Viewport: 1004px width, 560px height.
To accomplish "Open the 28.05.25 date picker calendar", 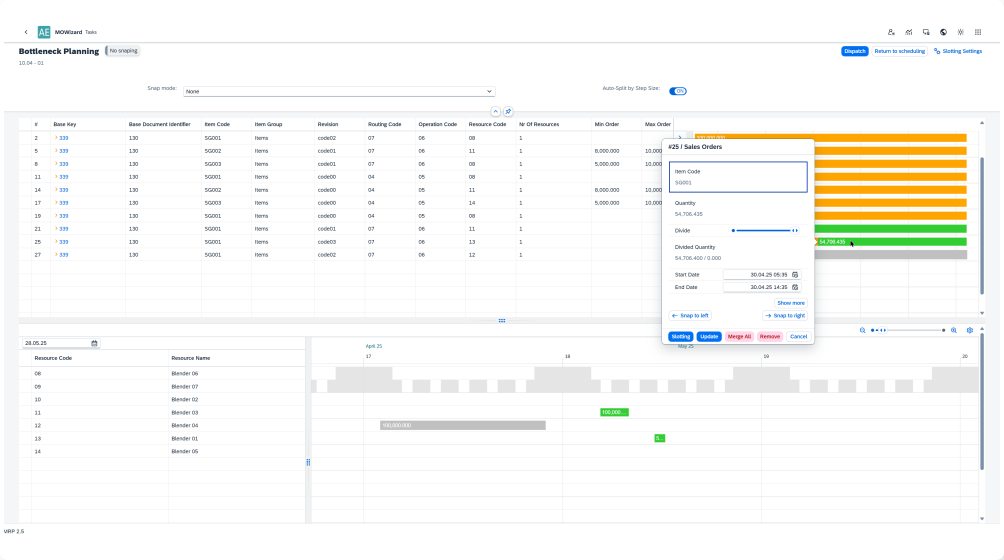I will click(94, 343).
